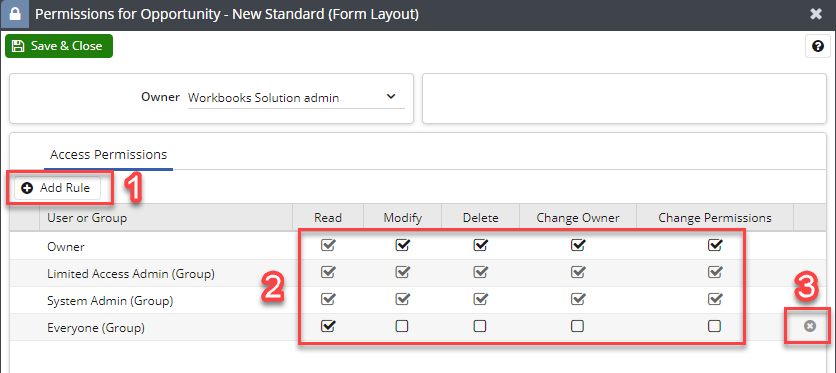
Task: Close the permissions dialog with X
Action: click(816, 14)
